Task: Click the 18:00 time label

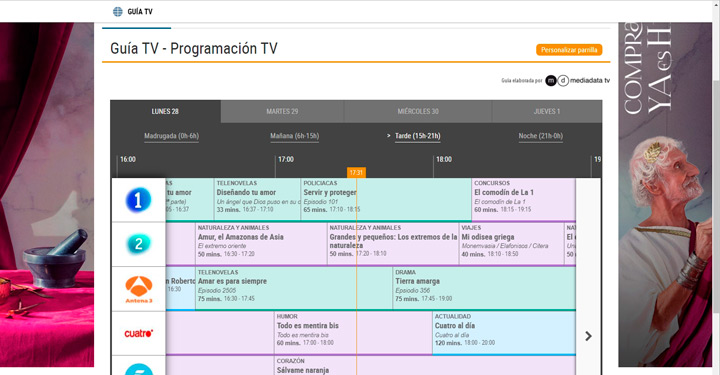Action: point(444,159)
